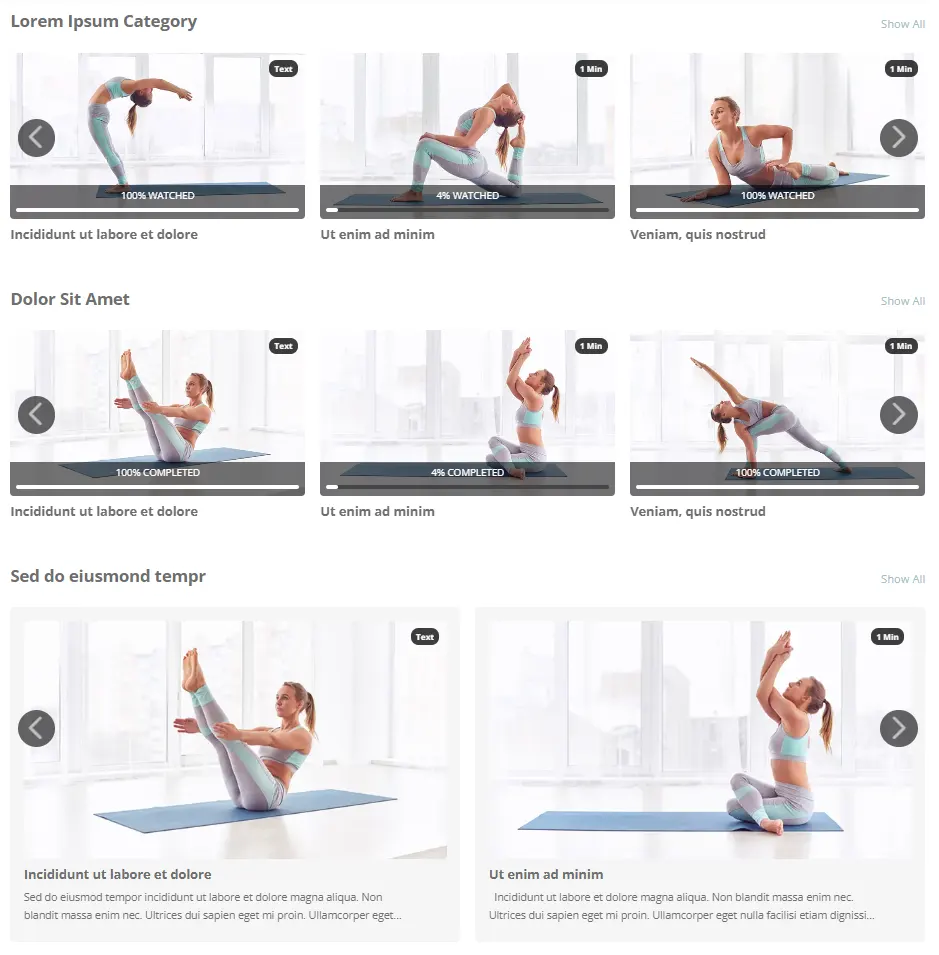This screenshot has height=955, width=939.
Task: Click the Text badge on the large boat pose card
Action: pos(425,637)
